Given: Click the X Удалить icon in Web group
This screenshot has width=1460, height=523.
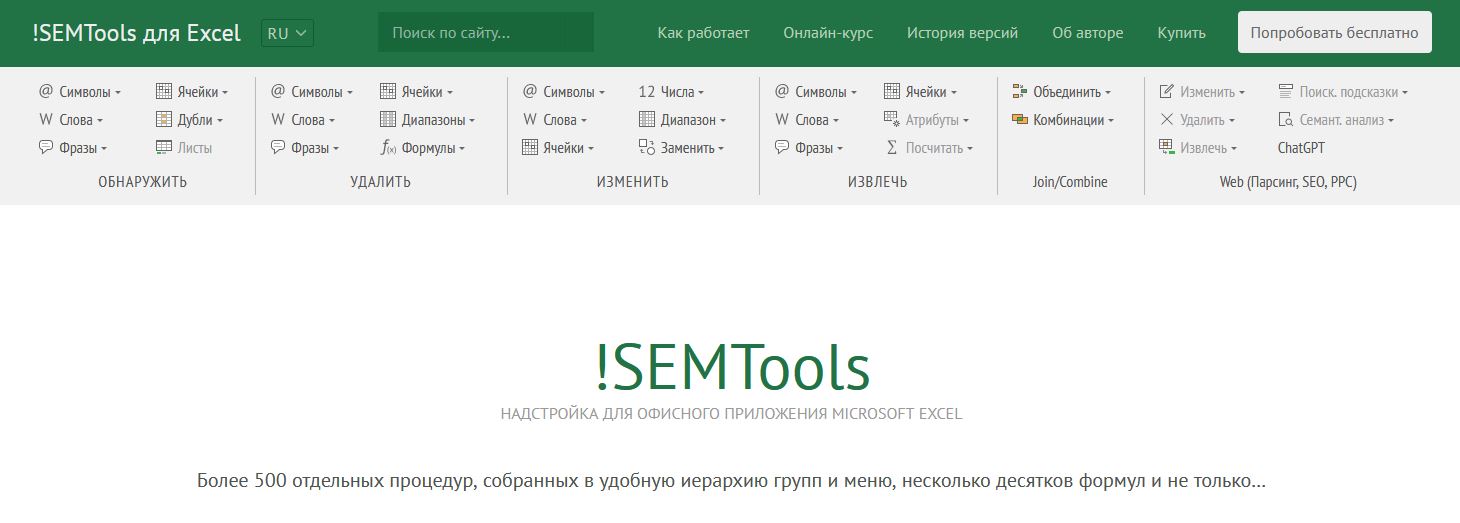Looking at the screenshot, I should [1166, 120].
